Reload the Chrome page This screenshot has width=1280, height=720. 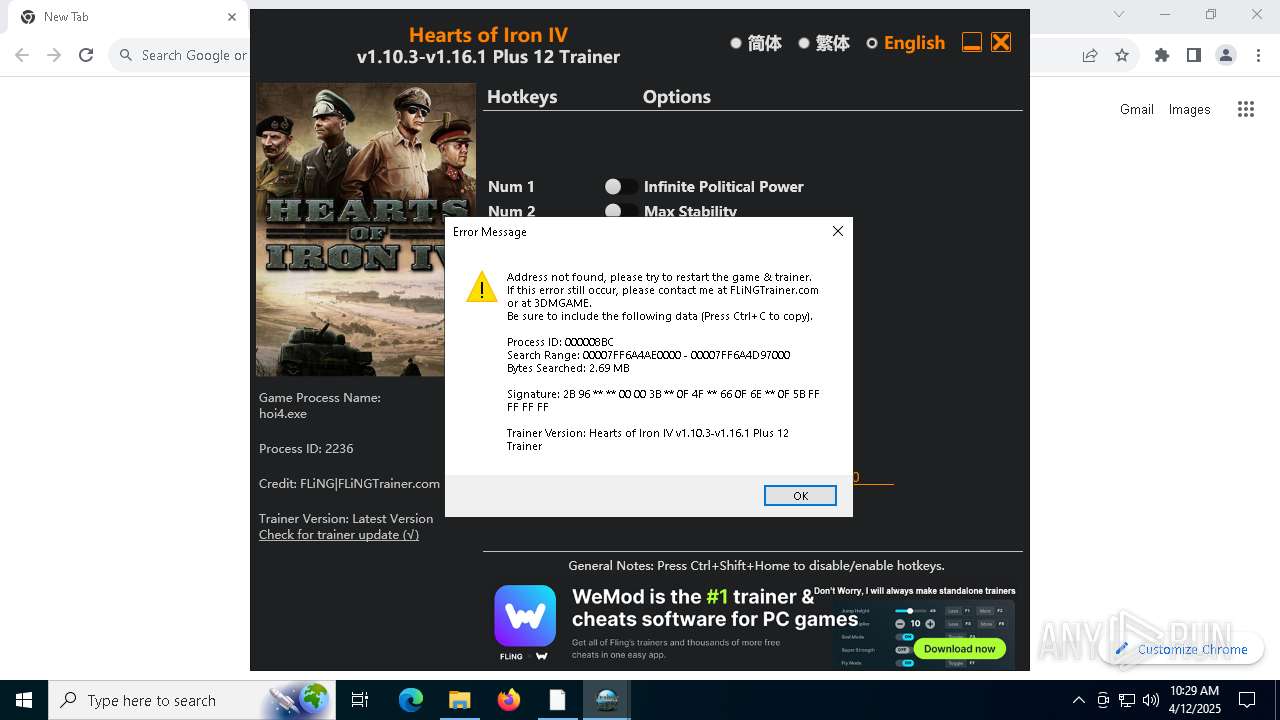(86, 56)
